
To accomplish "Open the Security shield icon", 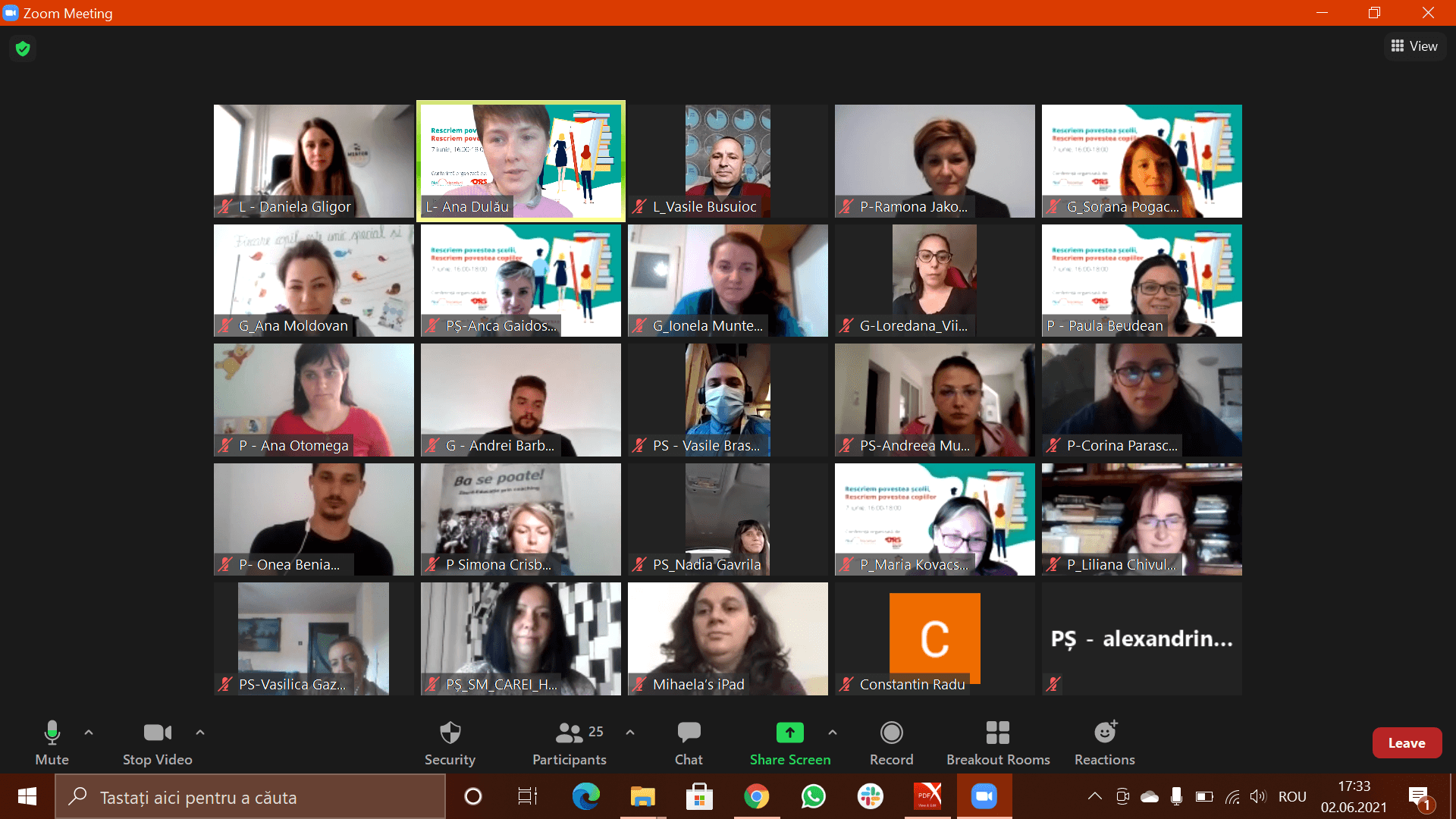I will coord(450,733).
